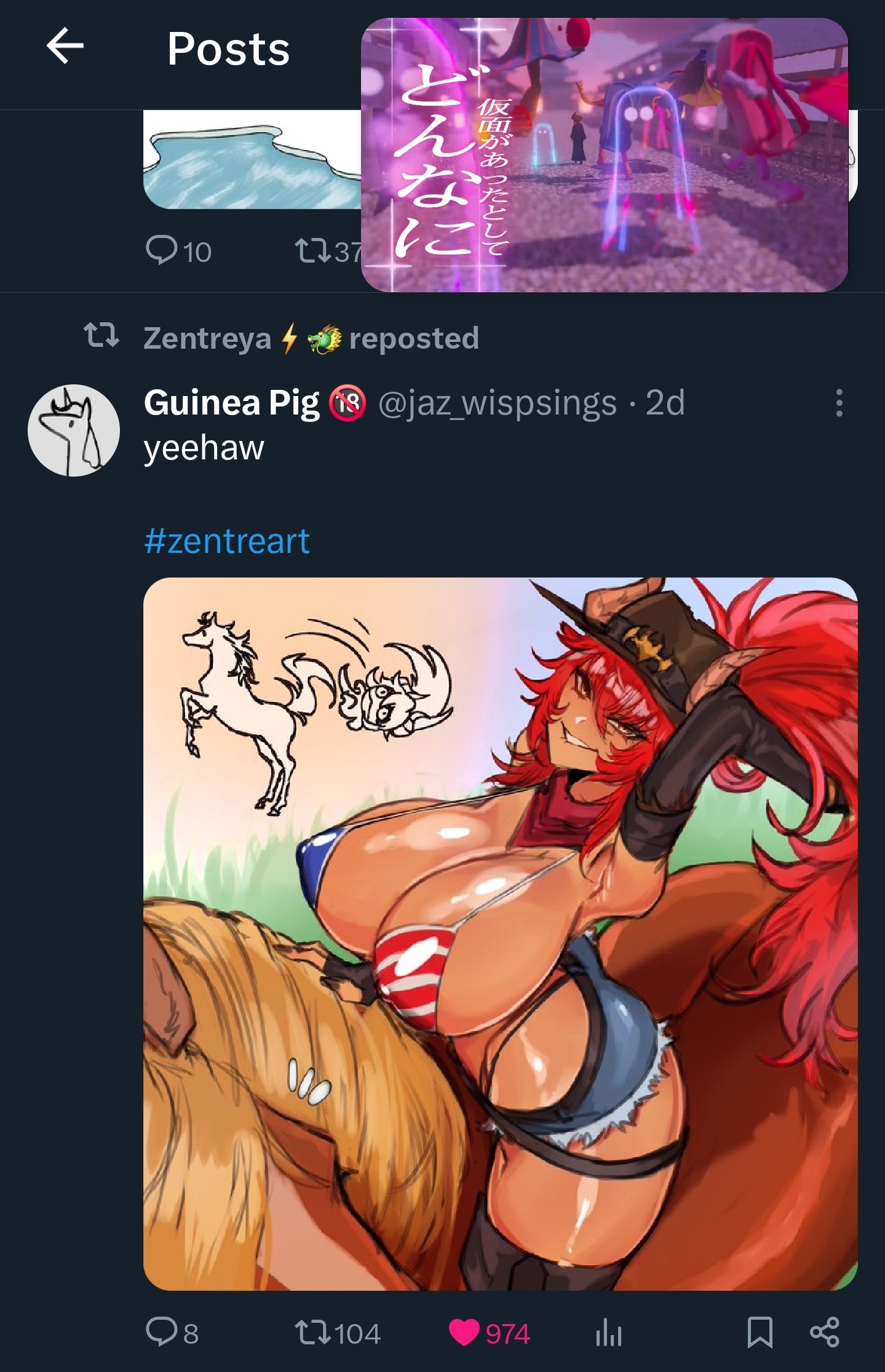The image size is (885, 1372).
Task: View post analytics bar chart icon
Action: (609, 1333)
